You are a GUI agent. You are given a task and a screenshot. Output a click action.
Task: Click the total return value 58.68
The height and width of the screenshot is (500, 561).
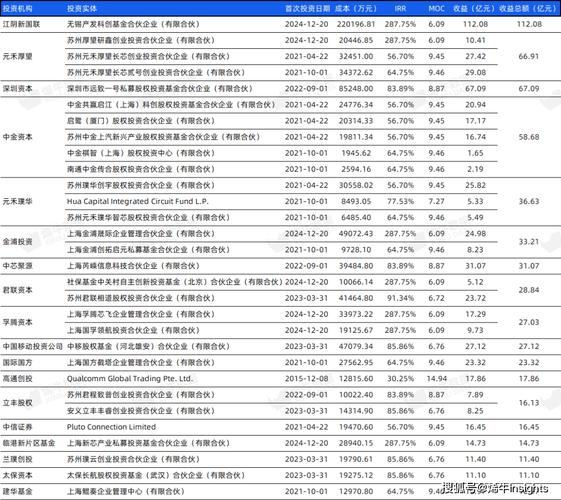[x=529, y=137]
